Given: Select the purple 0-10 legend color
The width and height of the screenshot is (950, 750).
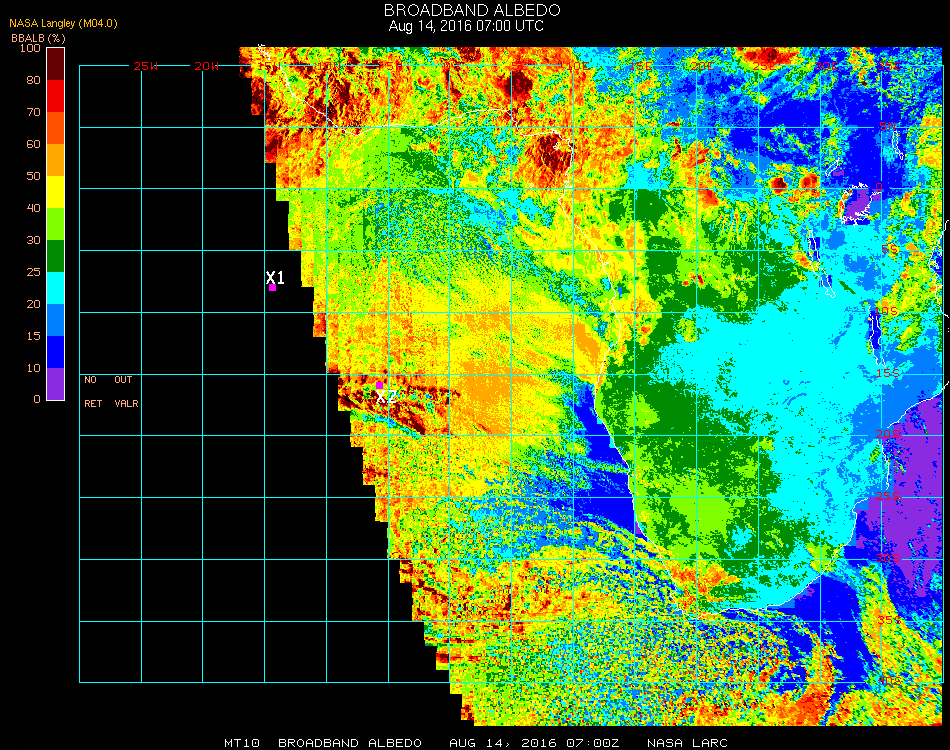Looking at the screenshot, I should (x=56, y=383).
